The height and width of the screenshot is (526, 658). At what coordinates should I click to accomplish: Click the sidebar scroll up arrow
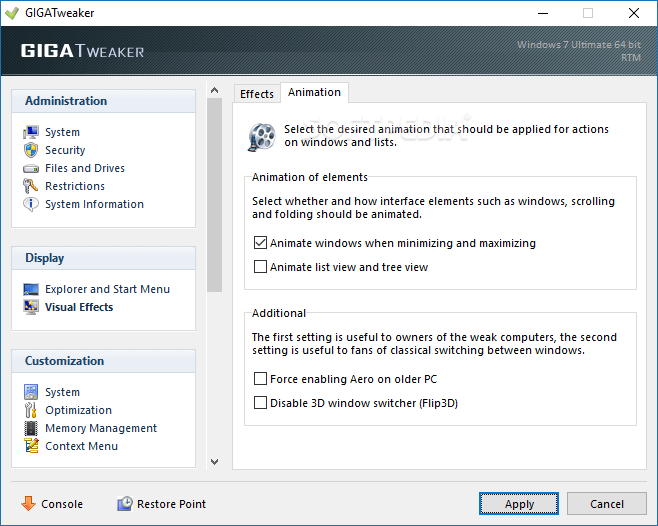pyautogui.click(x=214, y=90)
